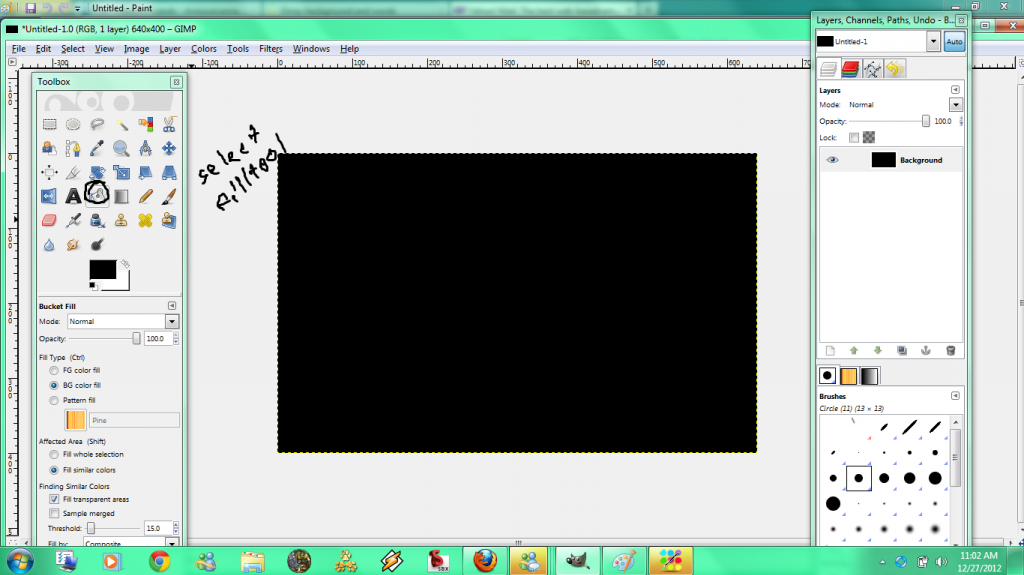Select the Pencil tool

[x=145, y=196]
